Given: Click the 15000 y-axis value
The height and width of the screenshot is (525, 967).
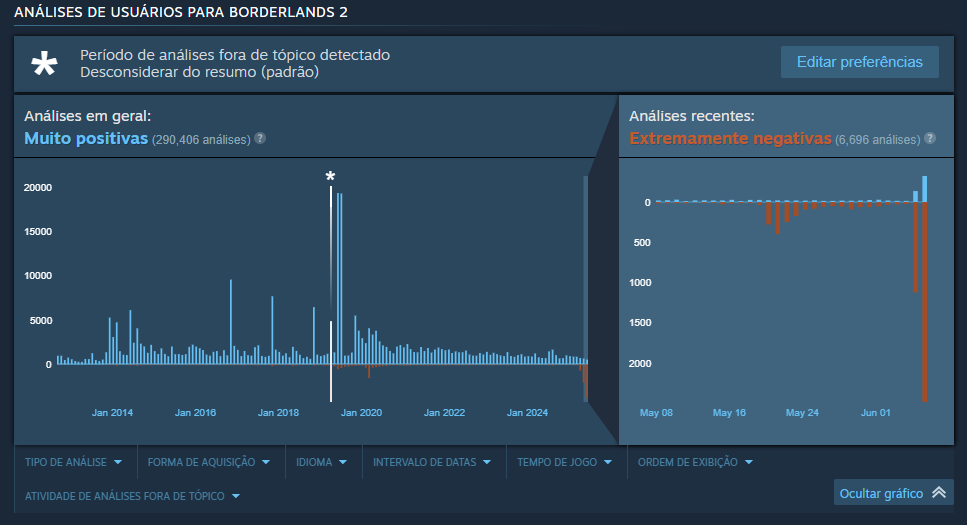Looking at the screenshot, I should tap(38, 231).
